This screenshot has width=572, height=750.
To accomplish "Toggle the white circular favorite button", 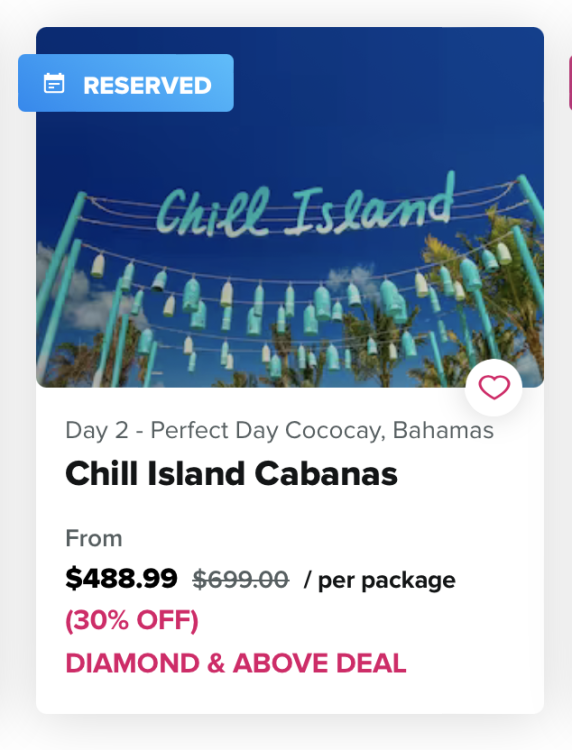I will [494, 387].
